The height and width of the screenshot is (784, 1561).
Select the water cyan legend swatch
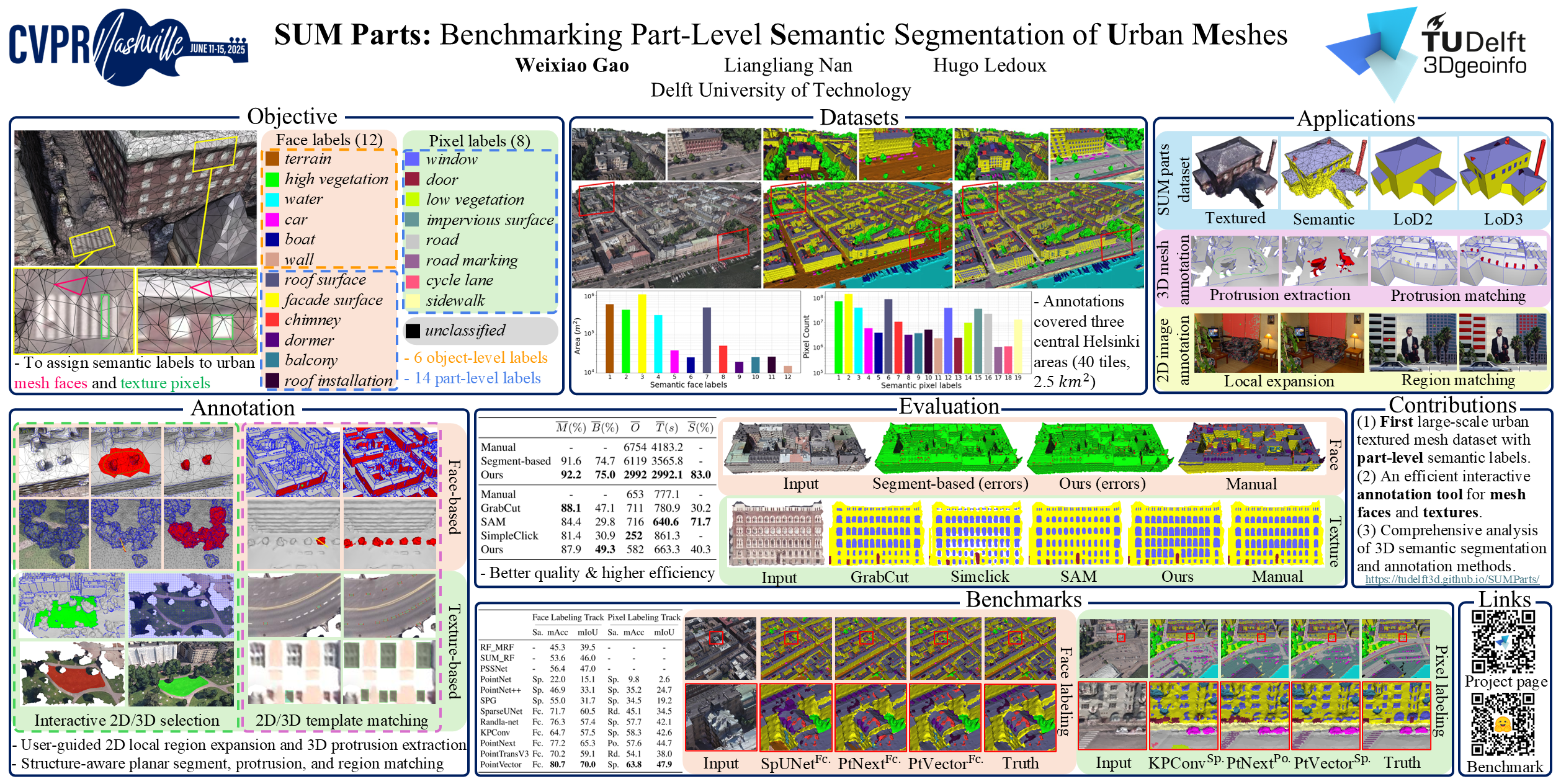coord(272,199)
